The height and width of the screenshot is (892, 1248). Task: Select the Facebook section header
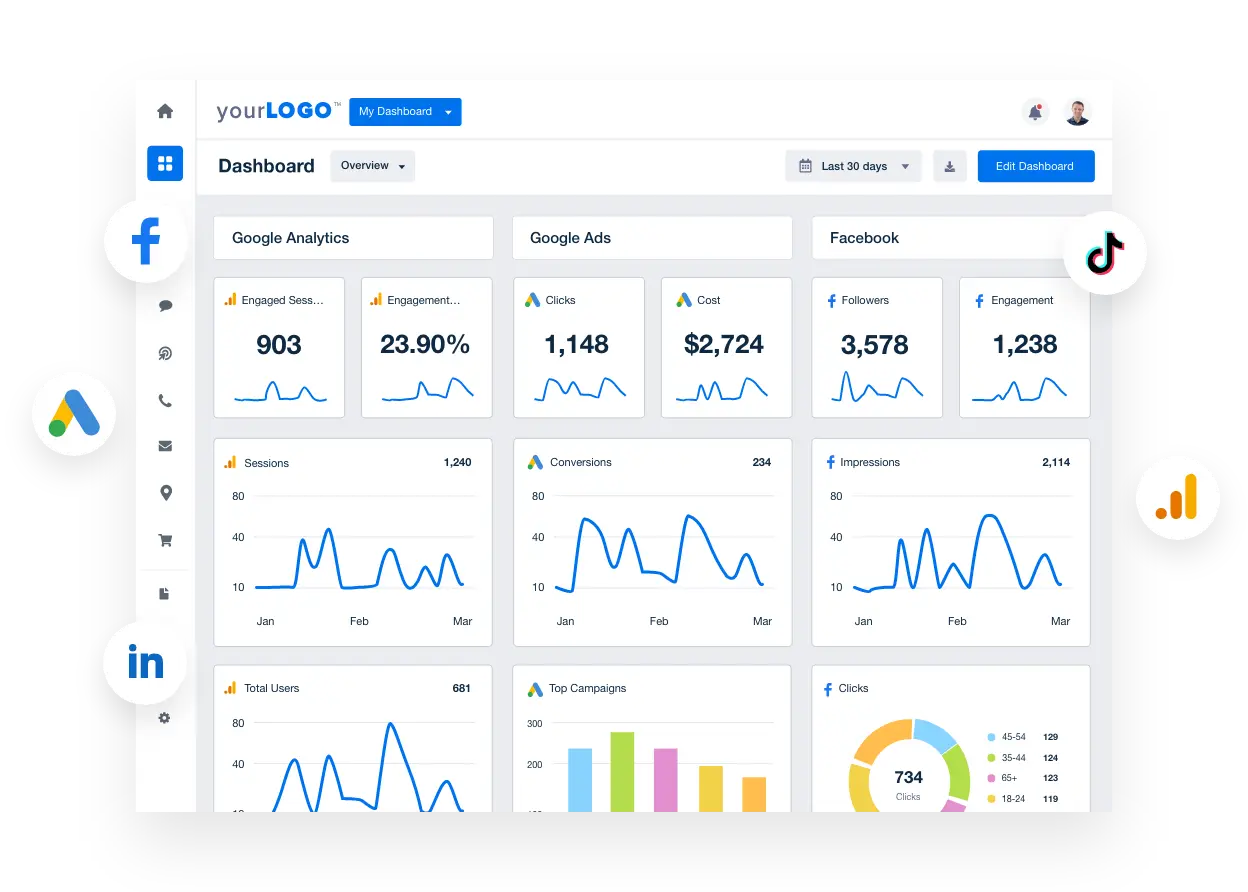tap(864, 238)
